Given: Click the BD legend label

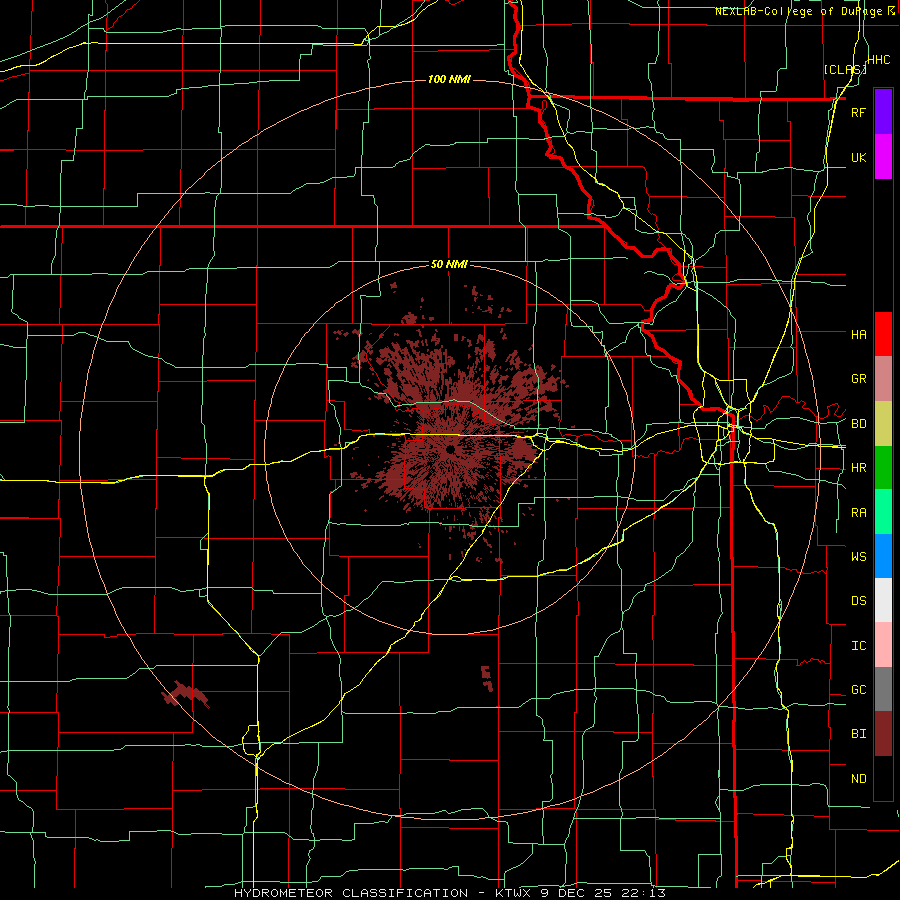Looking at the screenshot, I should pos(858,424).
